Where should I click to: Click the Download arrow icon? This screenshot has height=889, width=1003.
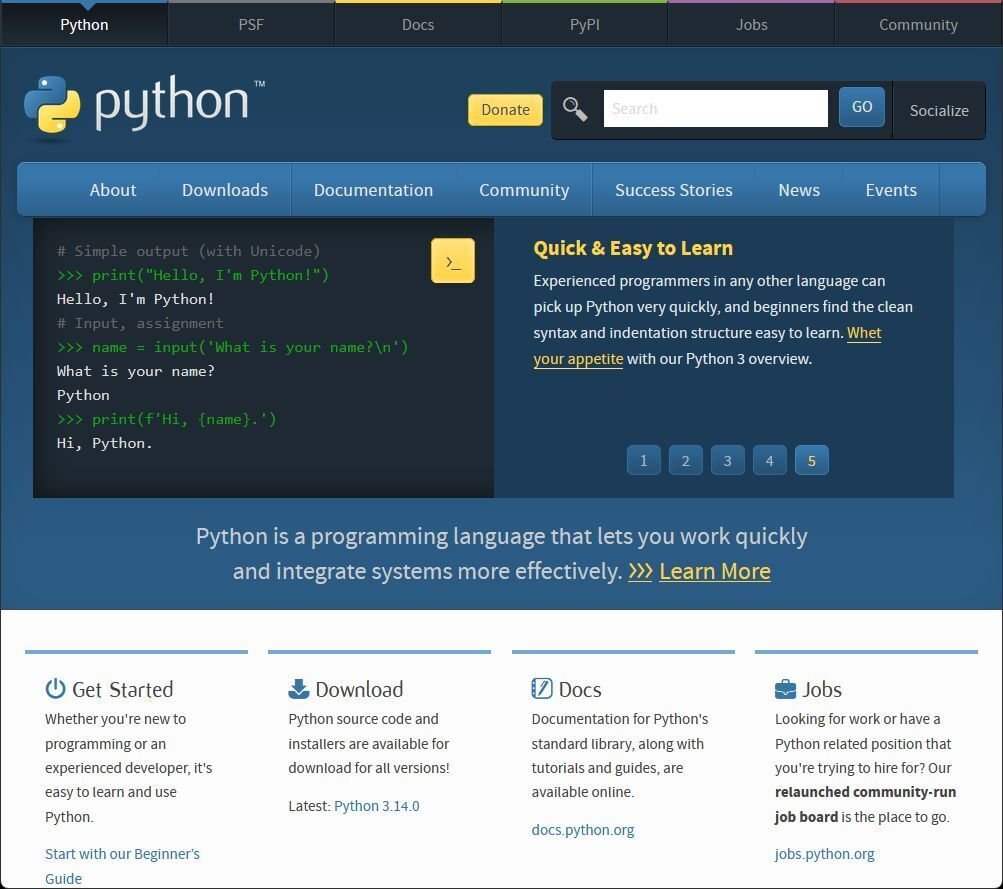[x=298, y=688]
